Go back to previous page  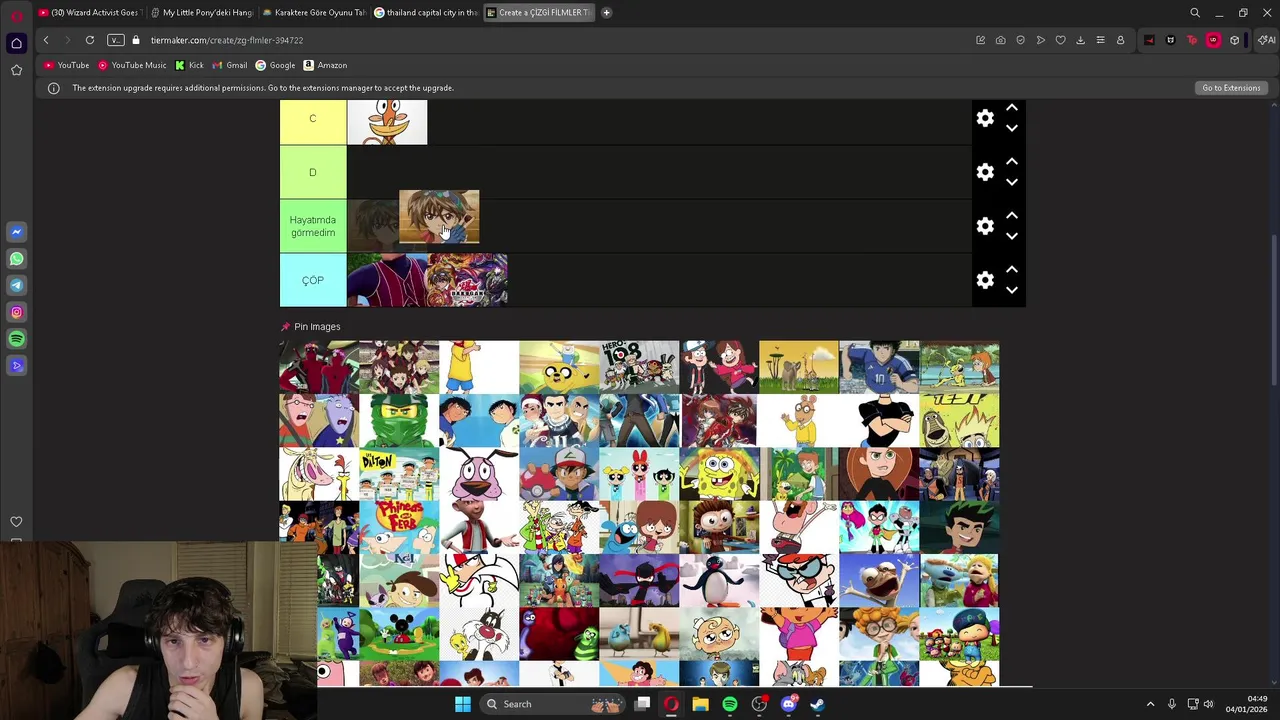46,40
